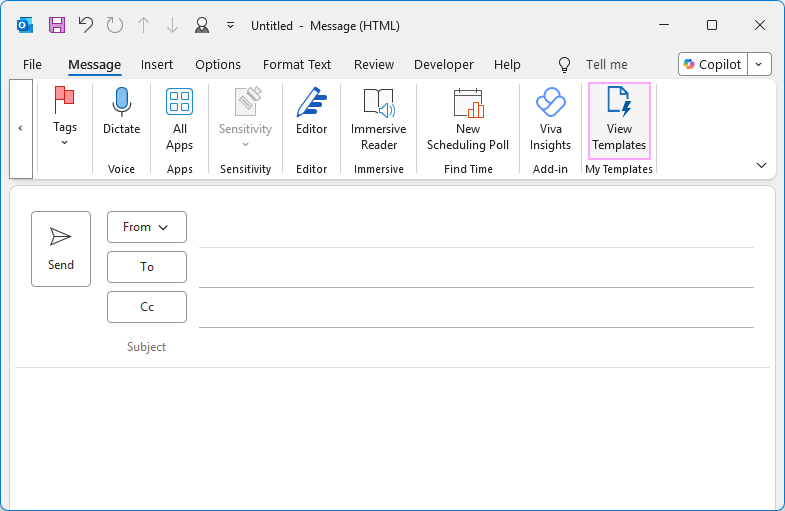Open the Options tab

click(x=218, y=65)
